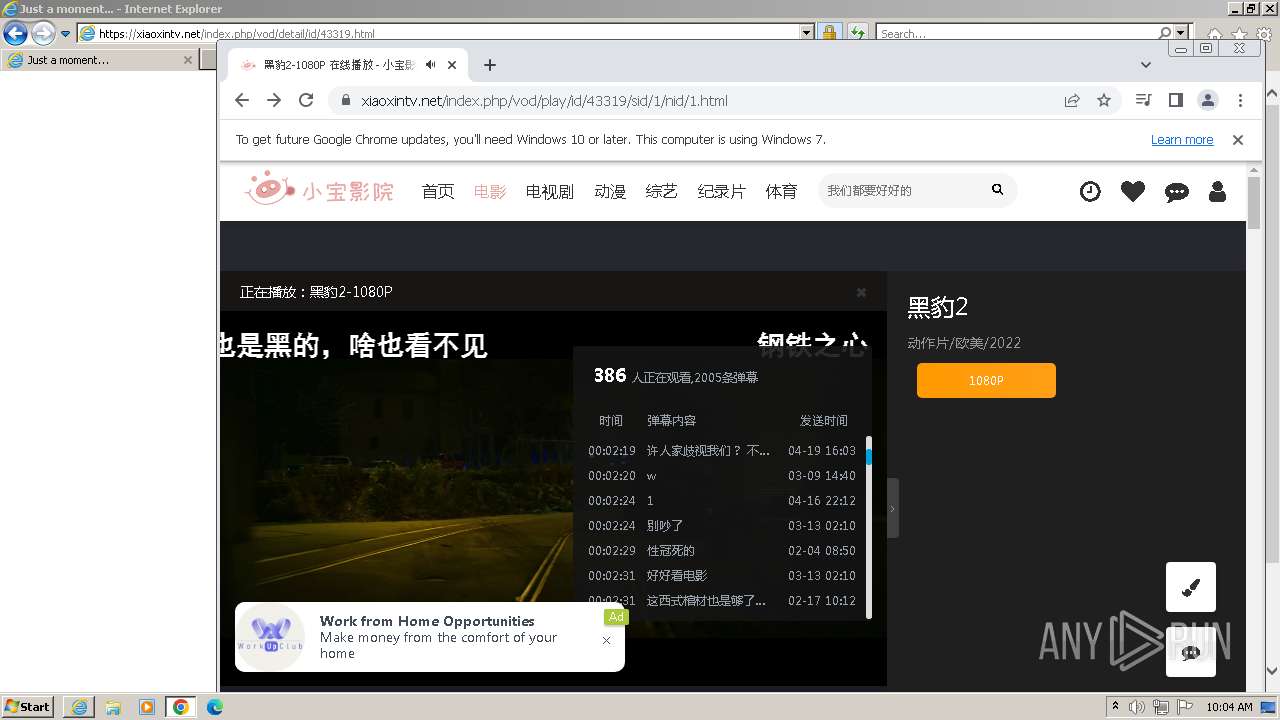Click Internet Explorer security lock icon
1280x720 pixels.
pyautogui.click(x=829, y=33)
